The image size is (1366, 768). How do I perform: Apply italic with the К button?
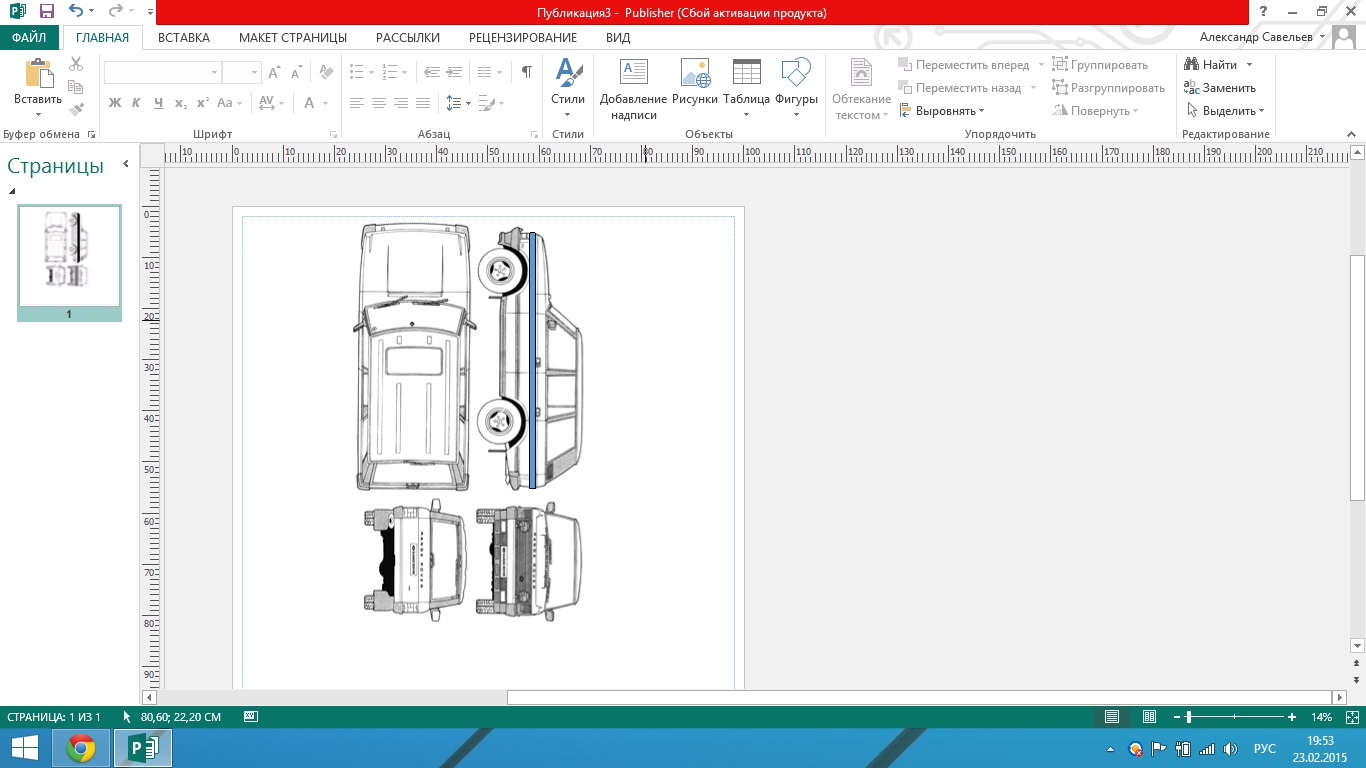(x=136, y=103)
